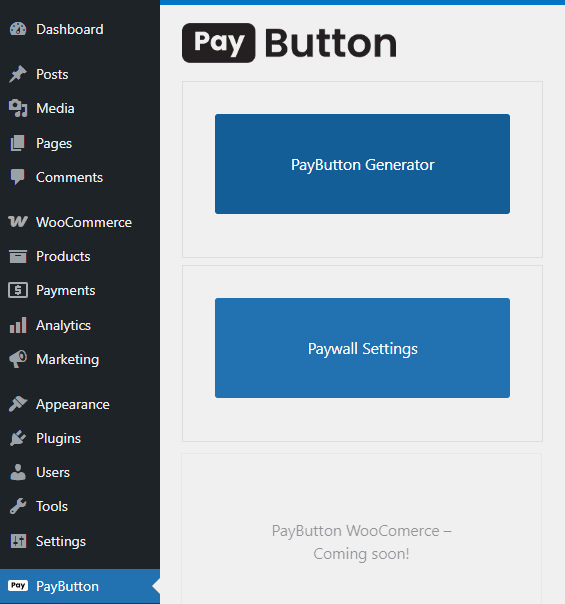Select the PayButton menu label
The image size is (565, 604).
[x=67, y=586]
